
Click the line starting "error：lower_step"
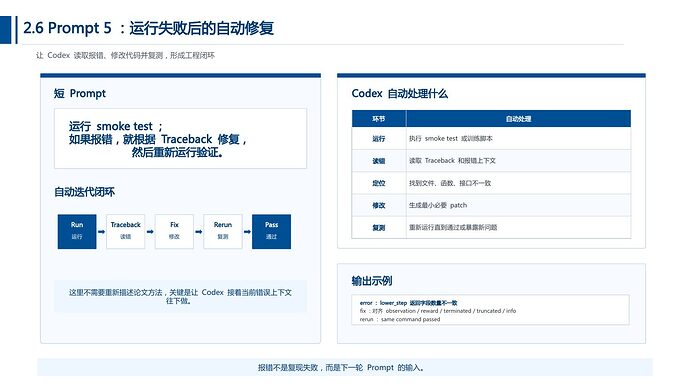(x=408, y=303)
